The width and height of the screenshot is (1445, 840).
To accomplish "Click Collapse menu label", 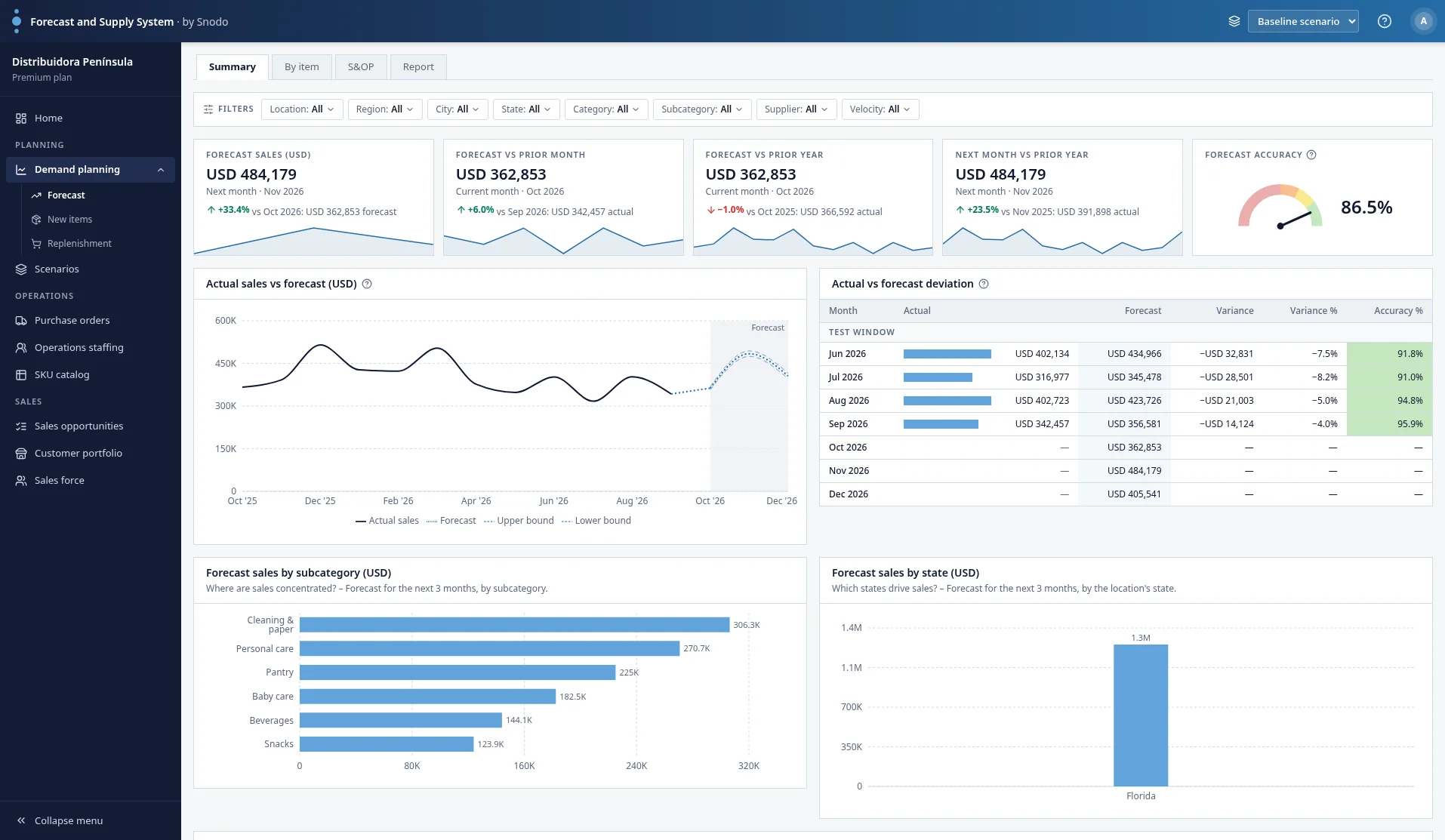I will [x=69, y=821].
